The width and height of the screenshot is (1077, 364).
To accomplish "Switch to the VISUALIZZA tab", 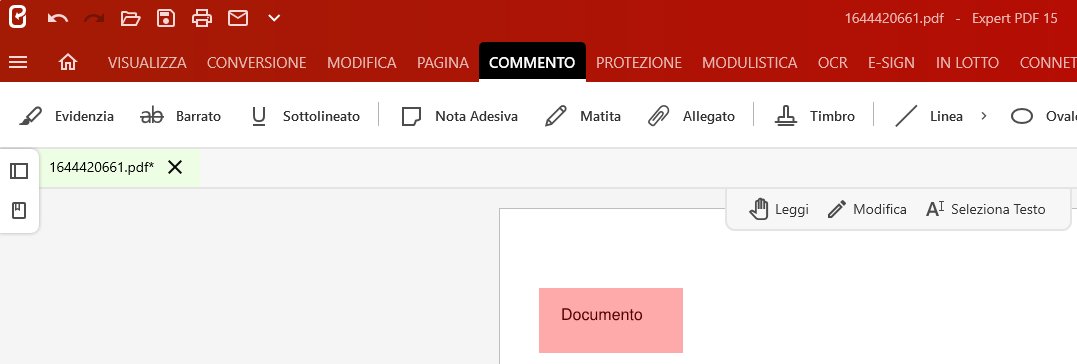I will [x=147, y=62].
